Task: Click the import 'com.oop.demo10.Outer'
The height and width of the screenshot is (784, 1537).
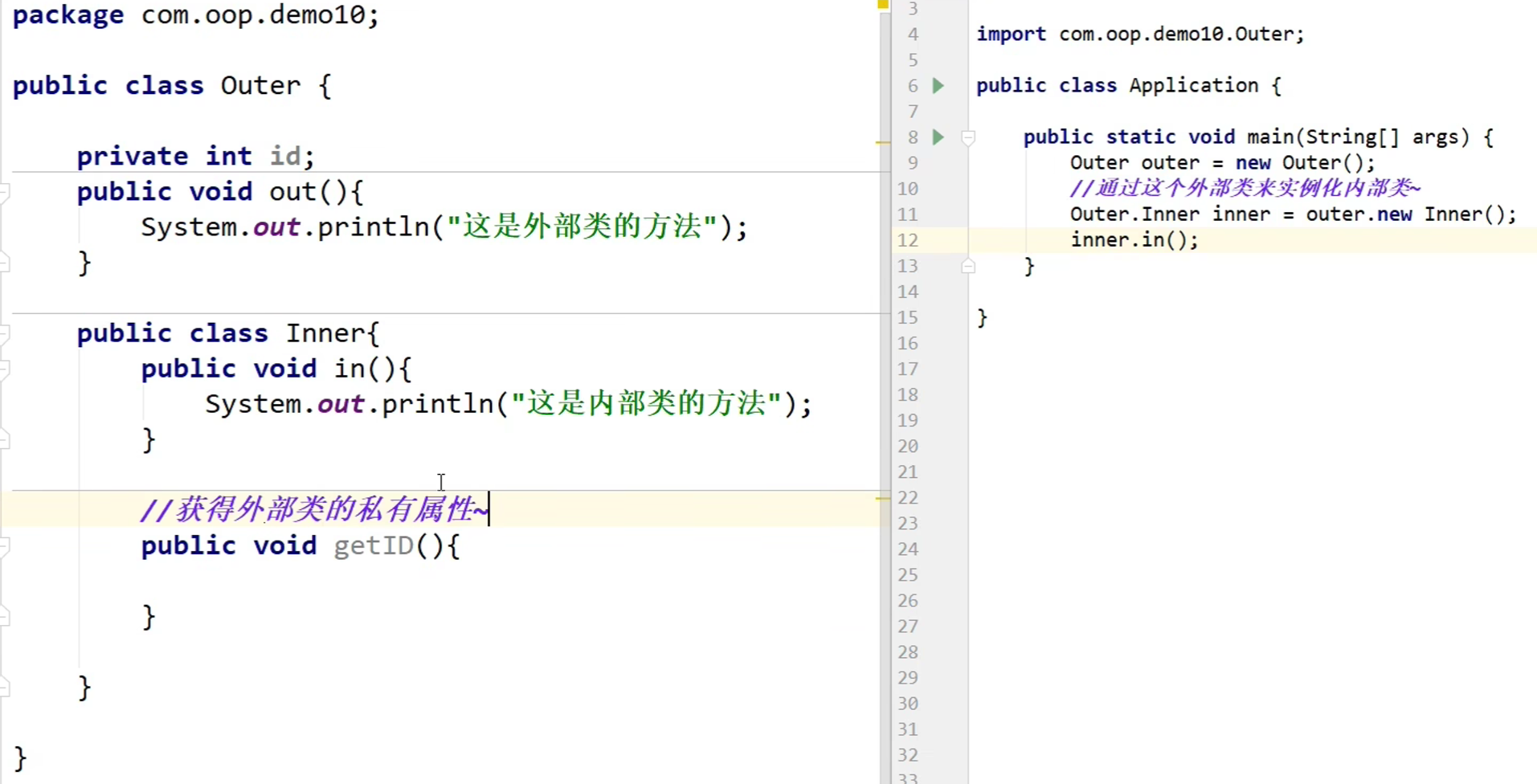Action: point(1176,34)
